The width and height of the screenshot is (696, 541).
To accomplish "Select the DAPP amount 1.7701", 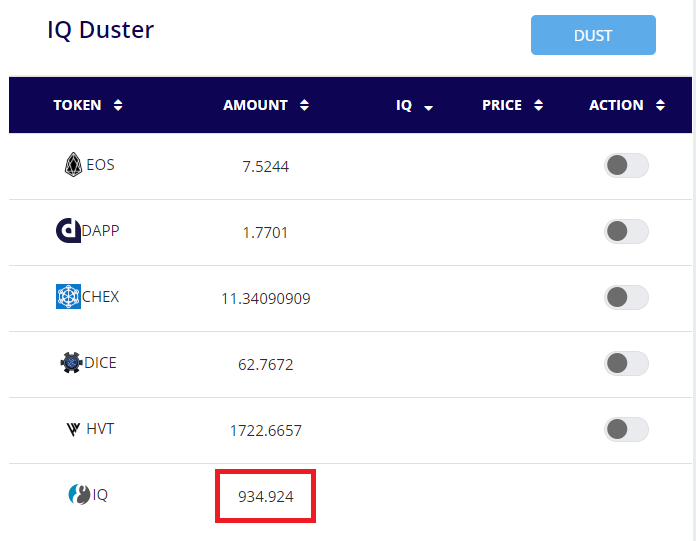I will click(265, 233).
